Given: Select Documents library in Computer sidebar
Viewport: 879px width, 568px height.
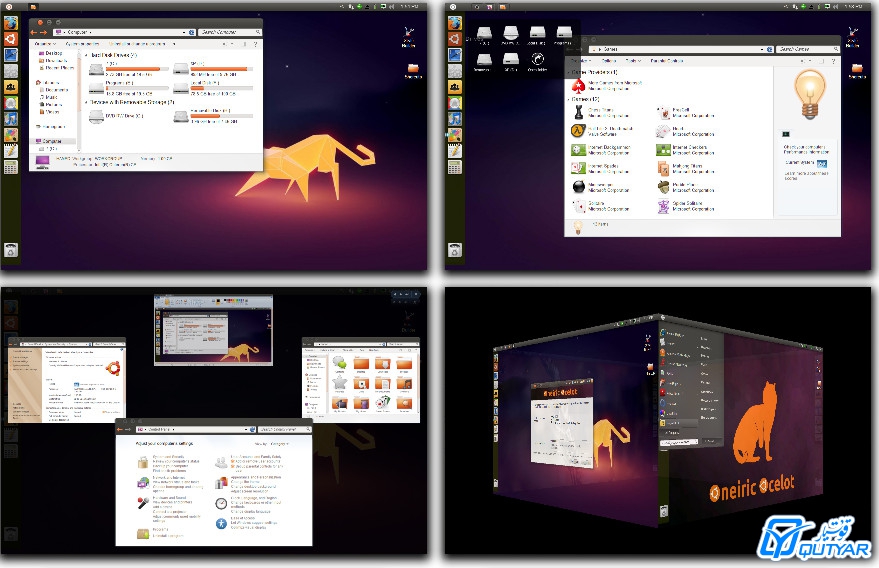Looking at the screenshot, I should tap(53, 90).
